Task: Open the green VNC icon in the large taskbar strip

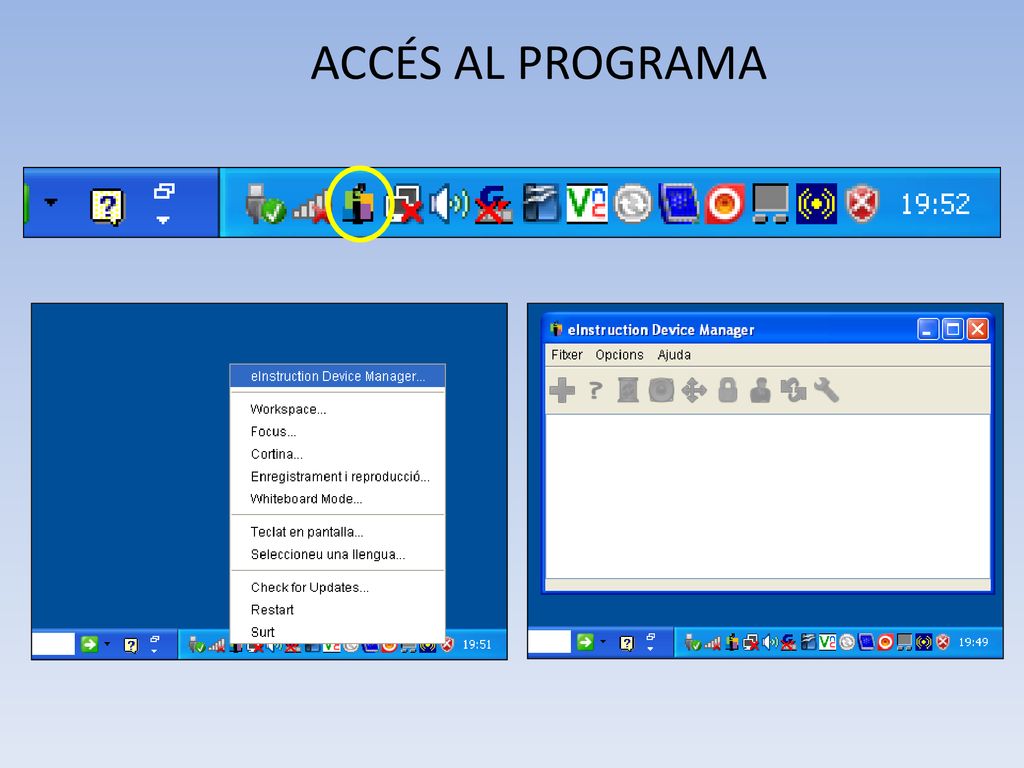Action: (x=586, y=204)
